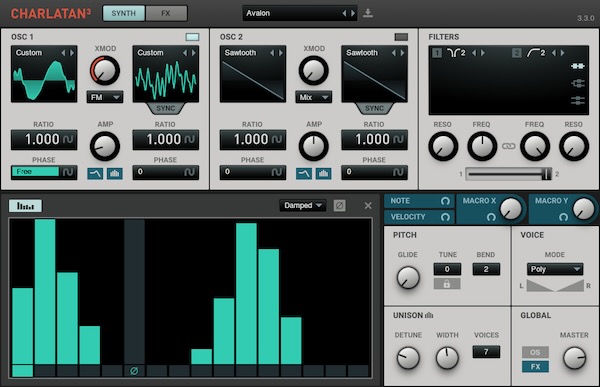The height and width of the screenshot is (387, 600).
Task: Open the OSC 1 FM xmod mode dropdown
Action: [x=105, y=97]
